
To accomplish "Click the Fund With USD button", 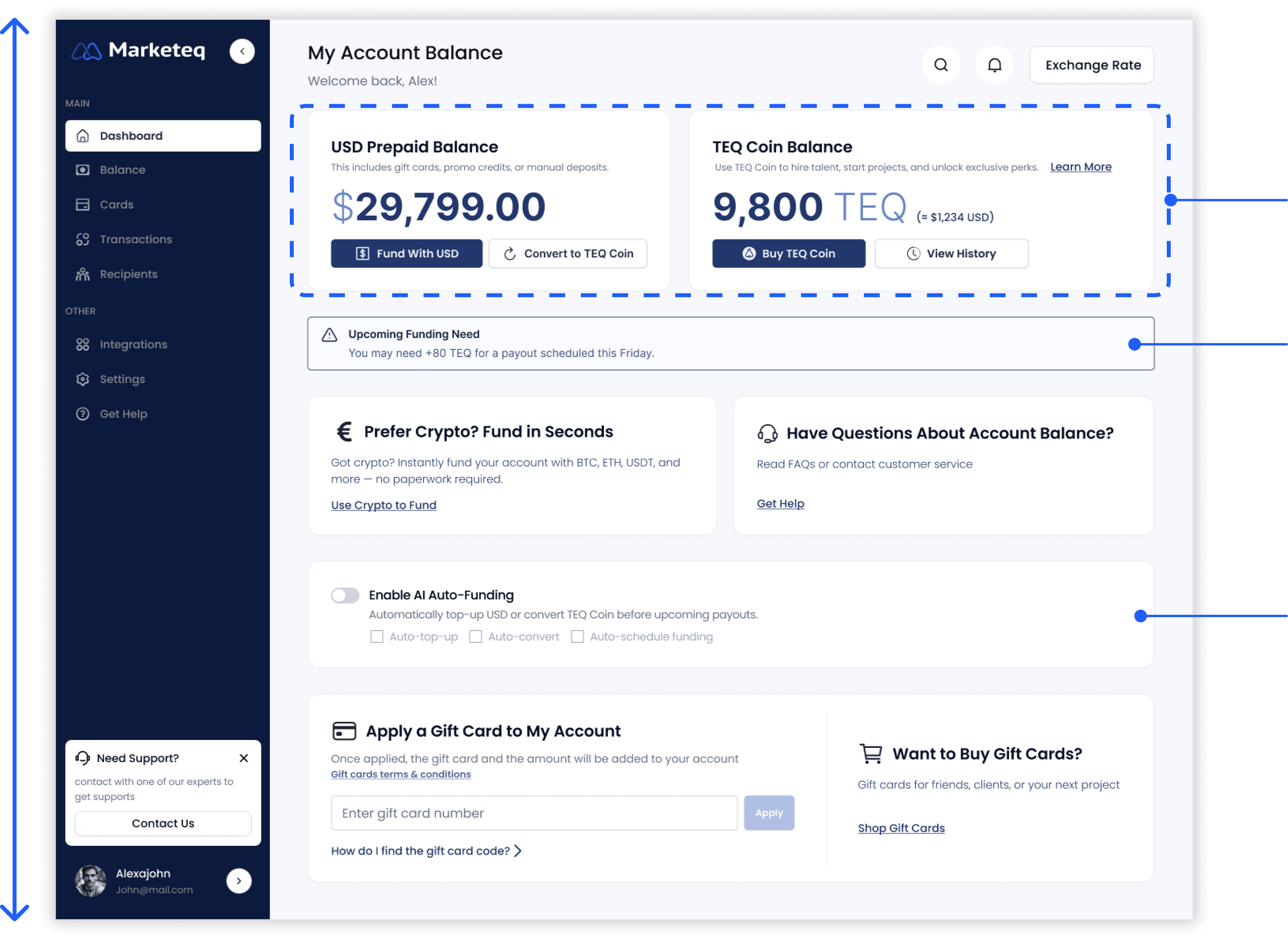I will [406, 254].
